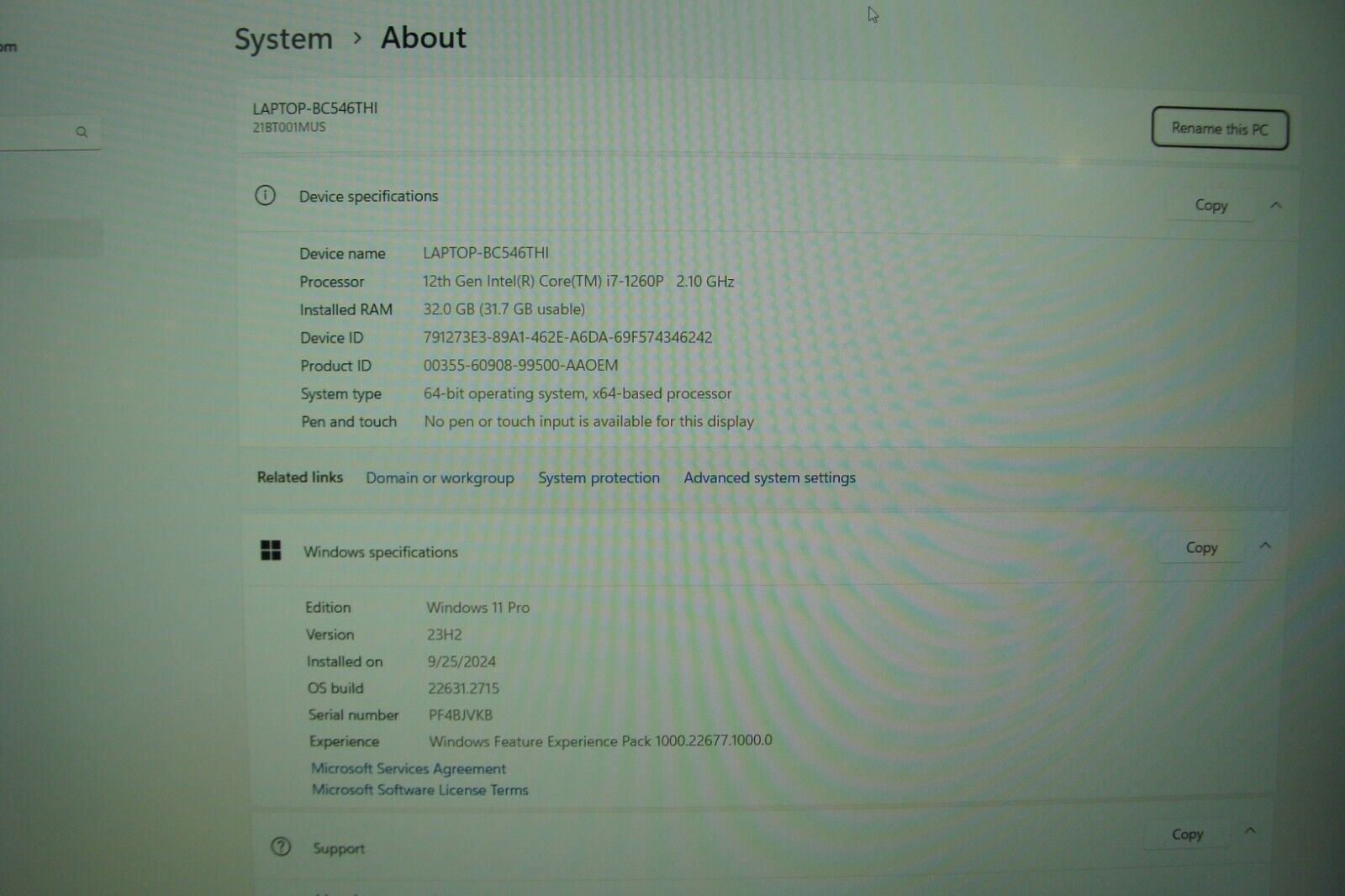Go back to System in the breadcrumb
The width and height of the screenshot is (1345, 896).
tap(283, 39)
